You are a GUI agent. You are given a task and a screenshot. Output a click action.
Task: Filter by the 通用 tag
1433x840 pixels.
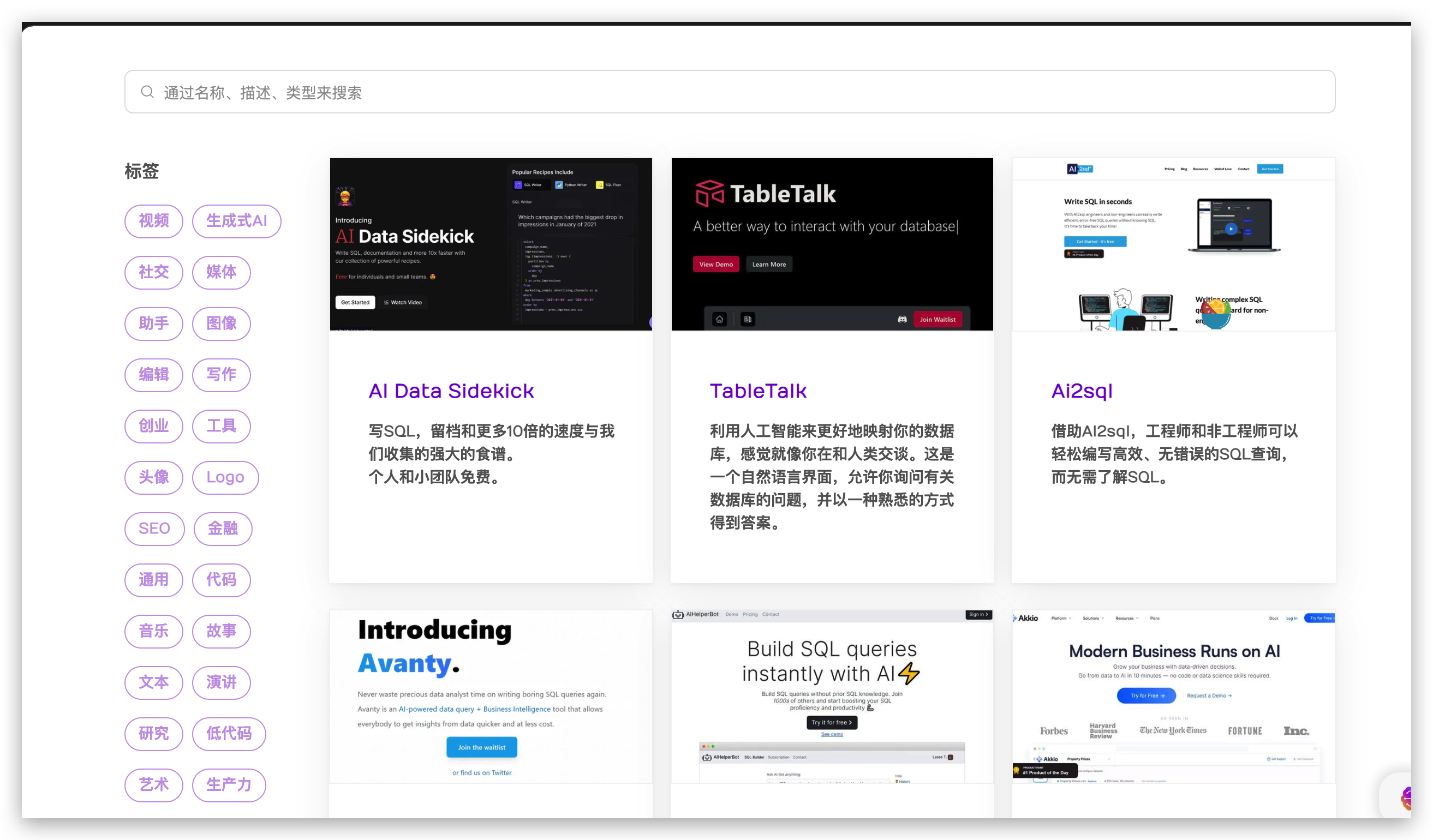click(153, 580)
